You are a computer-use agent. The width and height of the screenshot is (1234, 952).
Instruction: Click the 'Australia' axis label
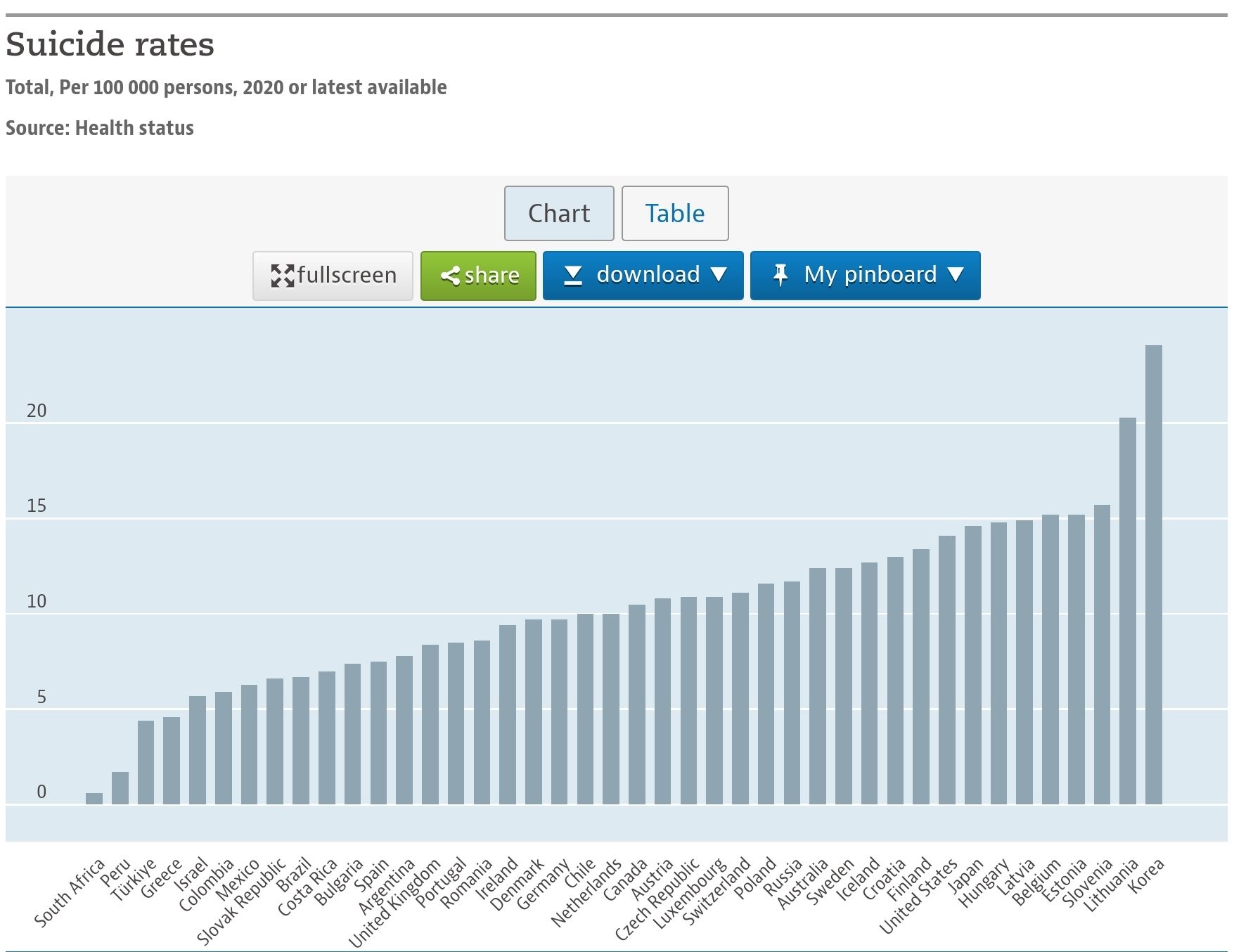[803, 883]
